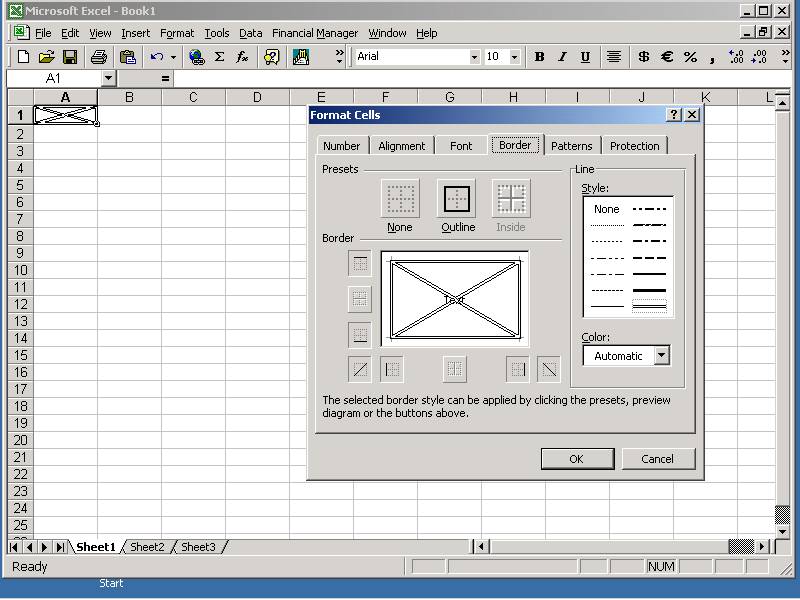Viewport: 800px width, 600px height.
Task: Cancel the Format Cells dialog
Action: (x=657, y=459)
